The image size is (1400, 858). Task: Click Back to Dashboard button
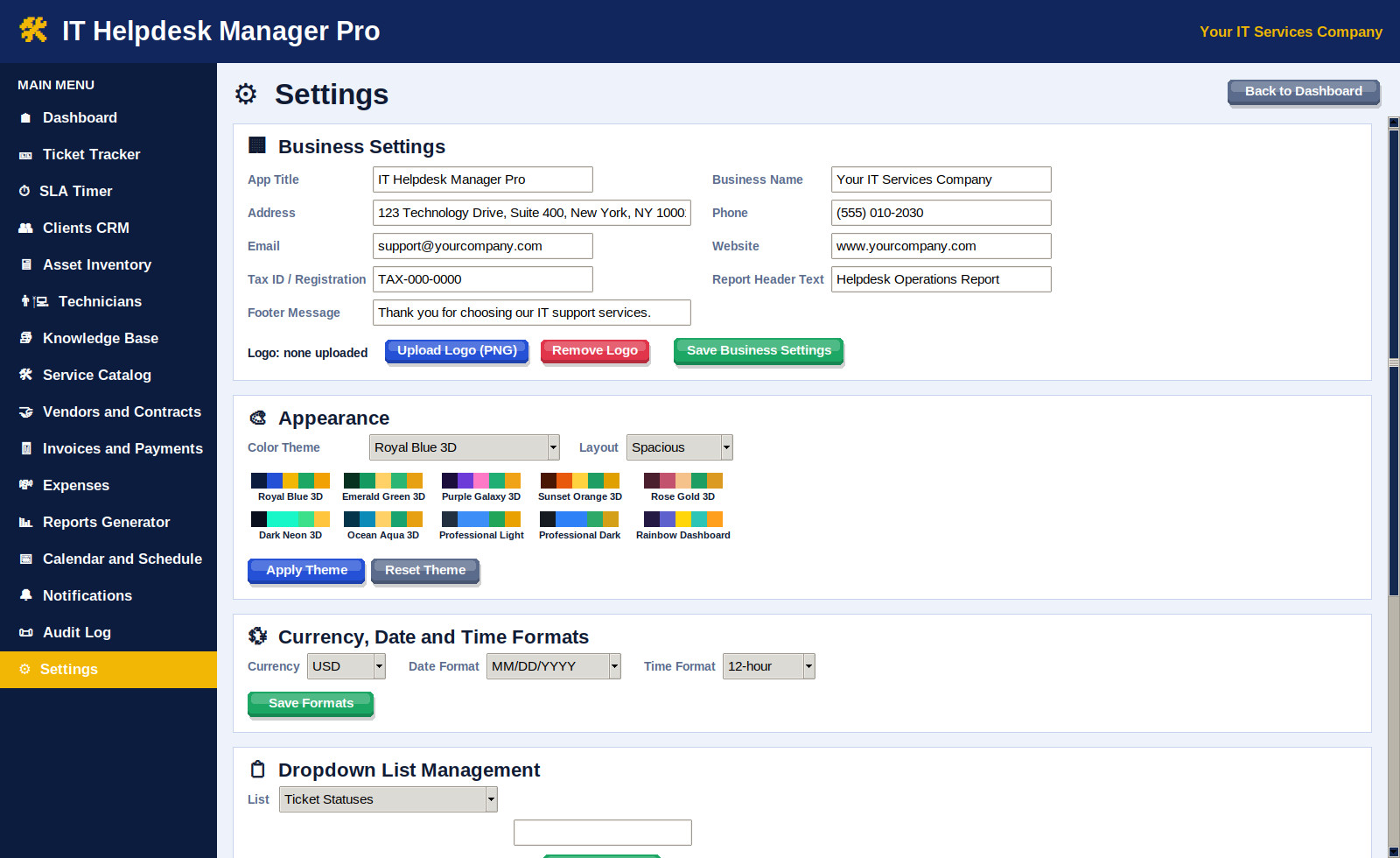(x=1303, y=92)
